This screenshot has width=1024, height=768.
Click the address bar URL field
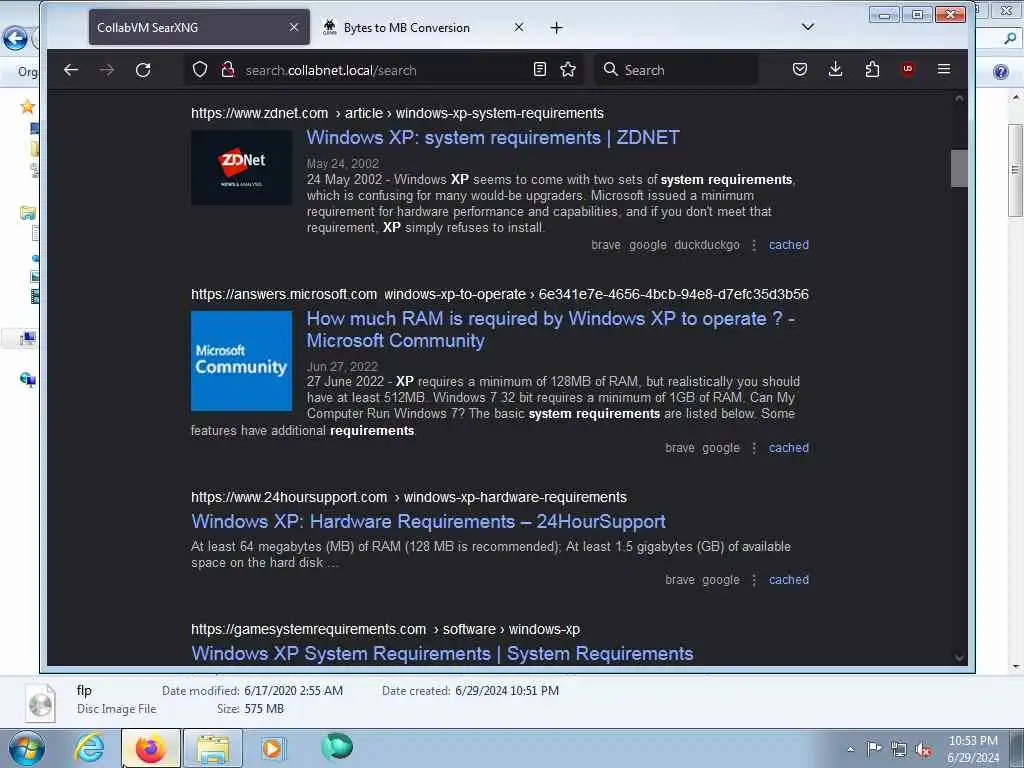tap(385, 70)
